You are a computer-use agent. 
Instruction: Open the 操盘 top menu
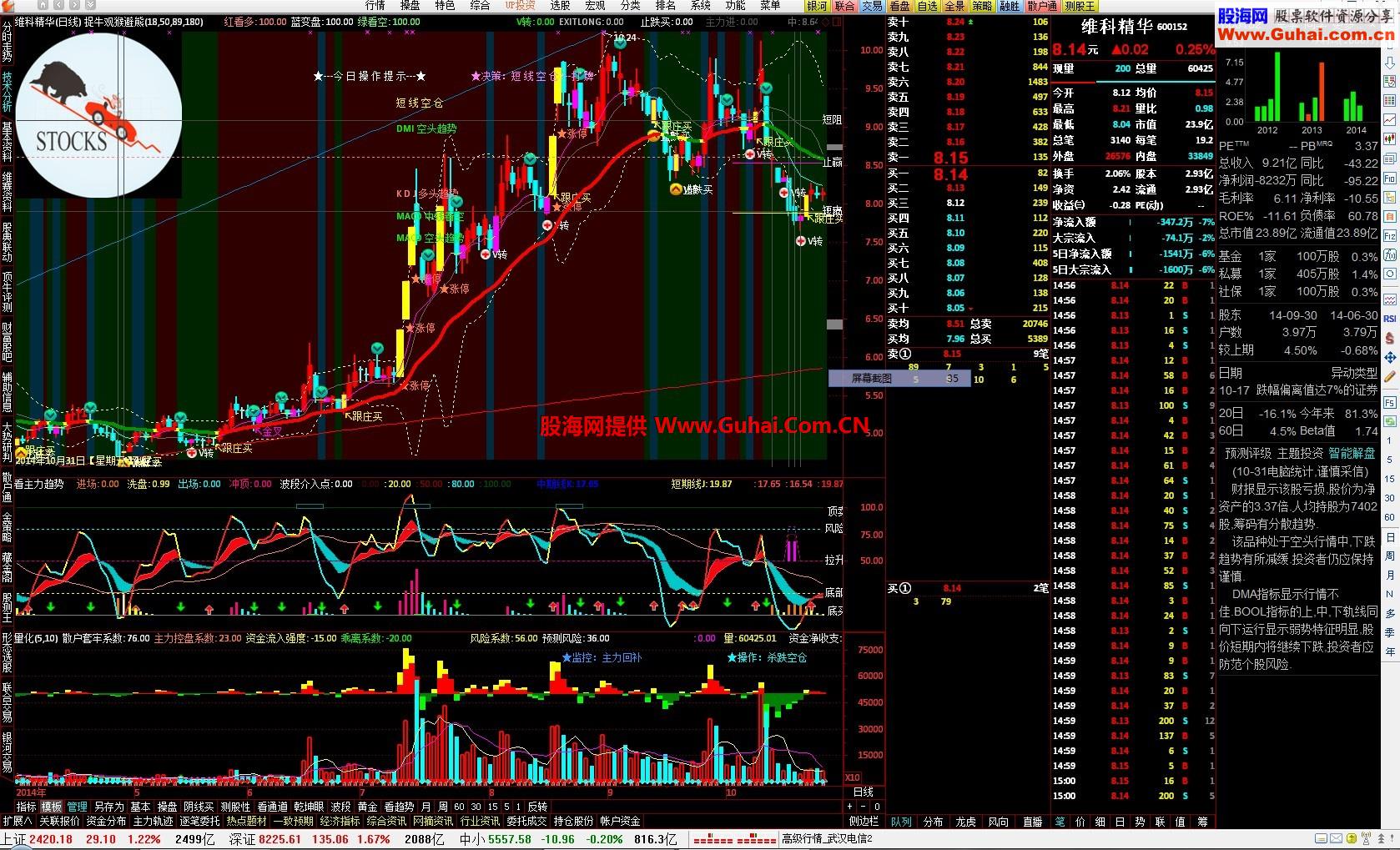(x=410, y=6)
